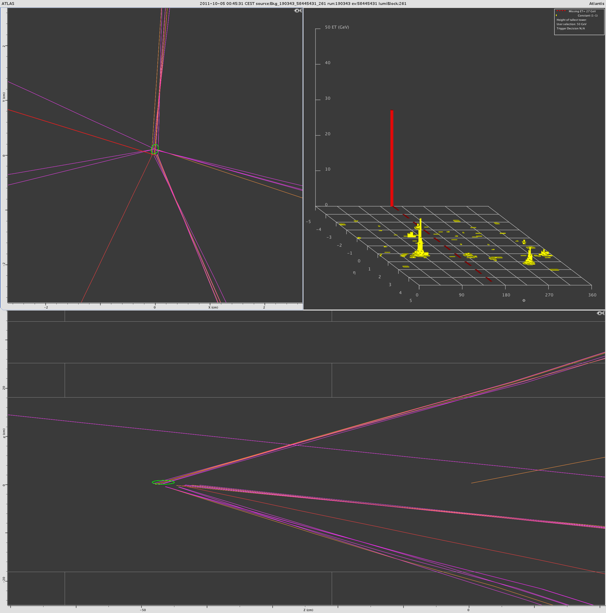Screen dimensions: 606x613
Task: Select the tallest yellow calorimeter tower in the lego plot
Action: 420,238
